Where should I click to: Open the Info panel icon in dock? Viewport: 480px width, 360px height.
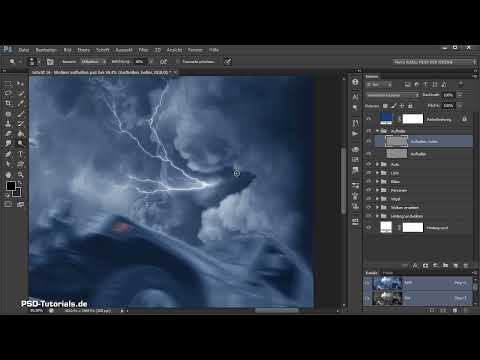355,82
